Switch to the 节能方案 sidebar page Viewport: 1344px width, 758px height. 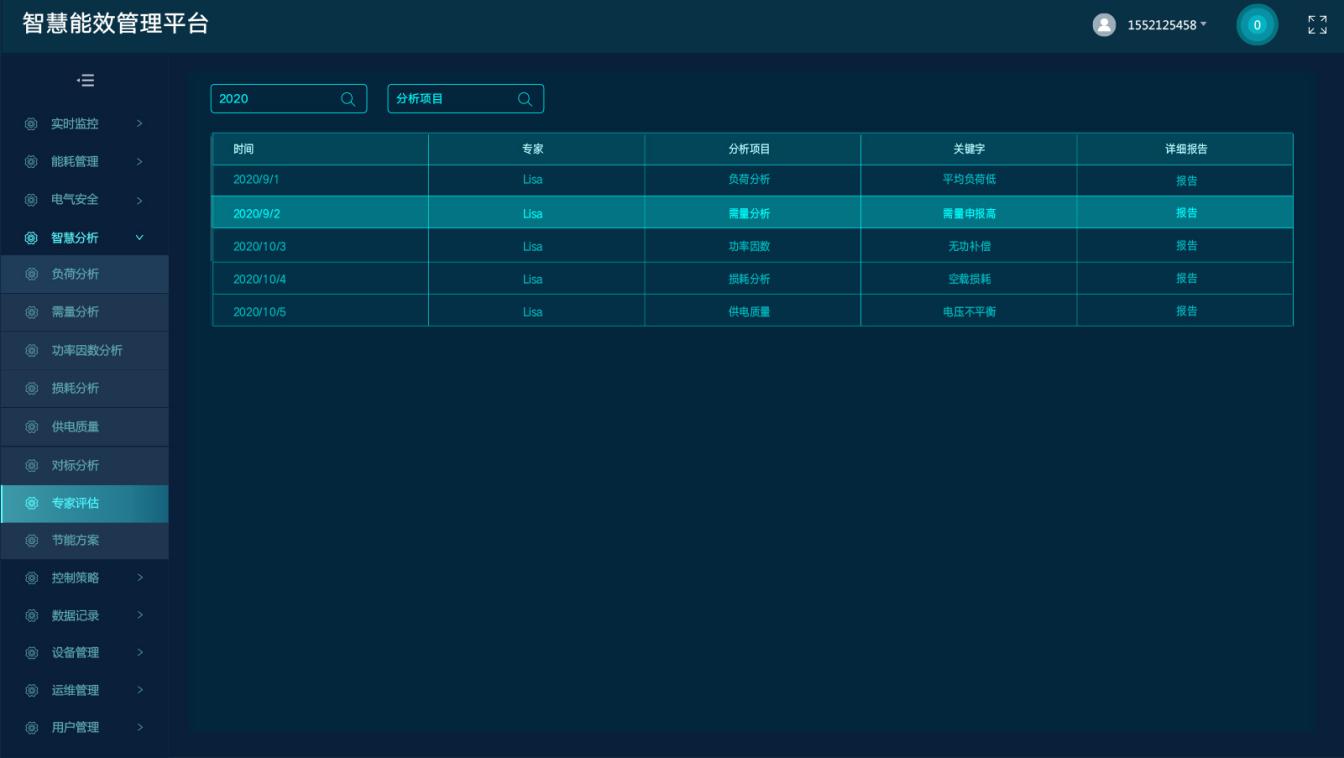(84, 541)
